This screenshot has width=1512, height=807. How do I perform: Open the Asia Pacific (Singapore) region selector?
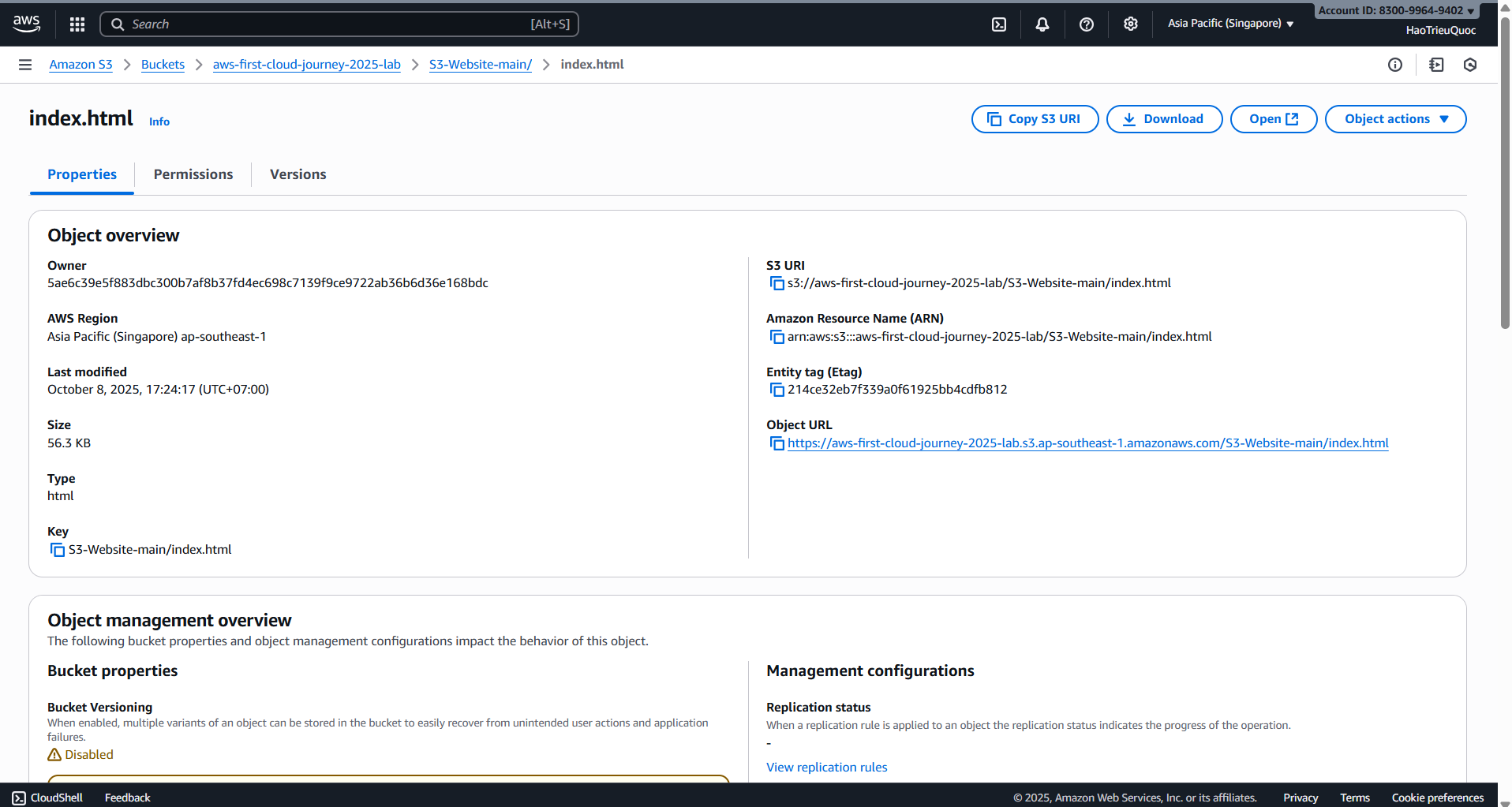tap(1229, 24)
